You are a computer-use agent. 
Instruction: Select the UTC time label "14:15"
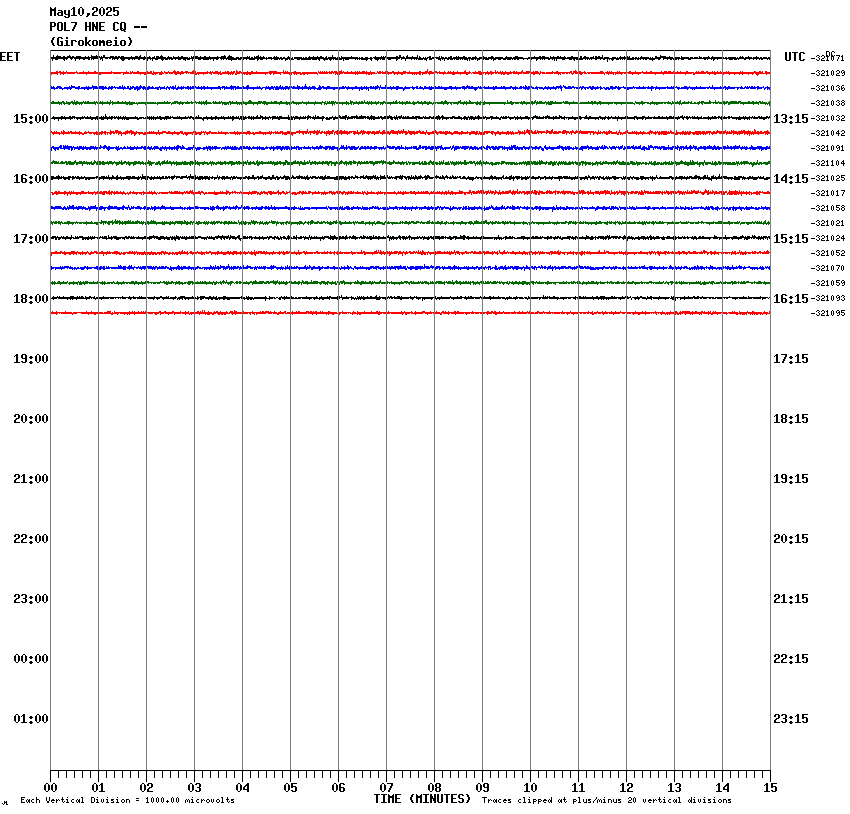tap(790, 179)
